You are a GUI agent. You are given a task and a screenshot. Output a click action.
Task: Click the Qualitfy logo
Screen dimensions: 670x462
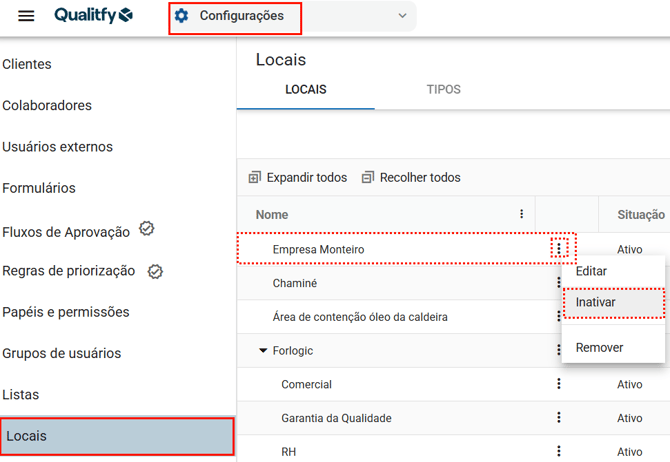point(93,16)
